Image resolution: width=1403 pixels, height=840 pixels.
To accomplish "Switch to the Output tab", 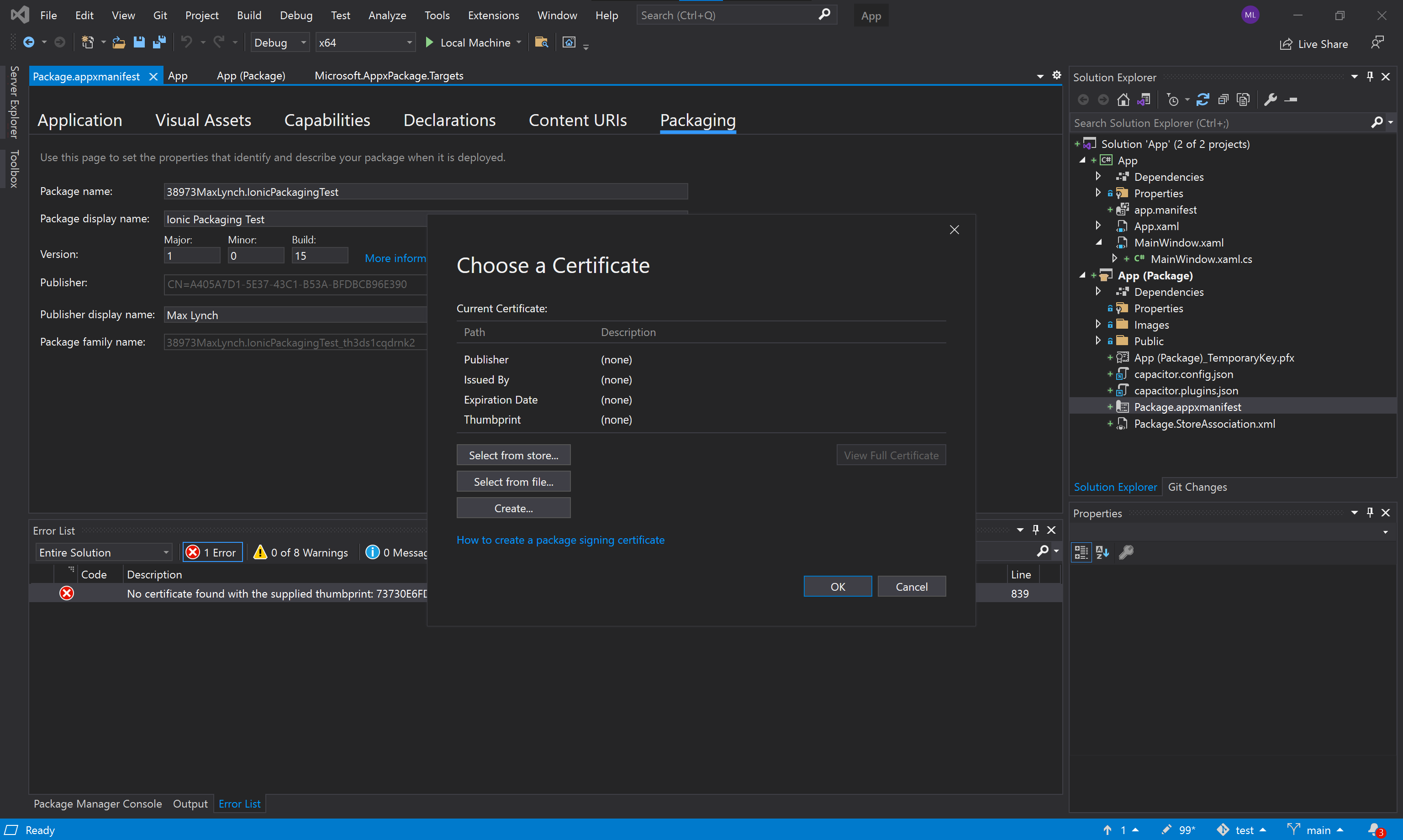I will tap(190, 803).
